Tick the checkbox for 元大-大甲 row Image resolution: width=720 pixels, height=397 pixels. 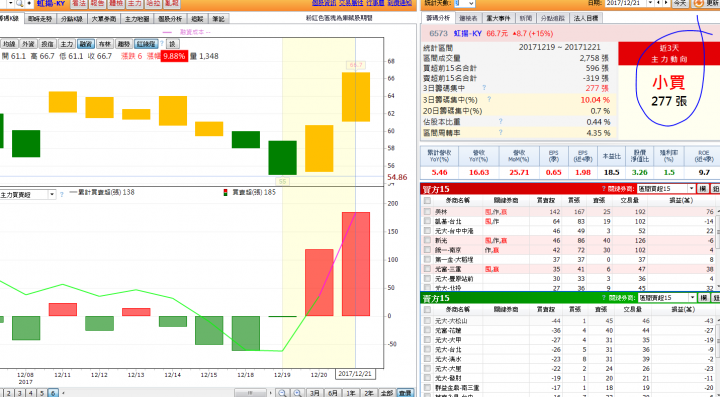427,340
